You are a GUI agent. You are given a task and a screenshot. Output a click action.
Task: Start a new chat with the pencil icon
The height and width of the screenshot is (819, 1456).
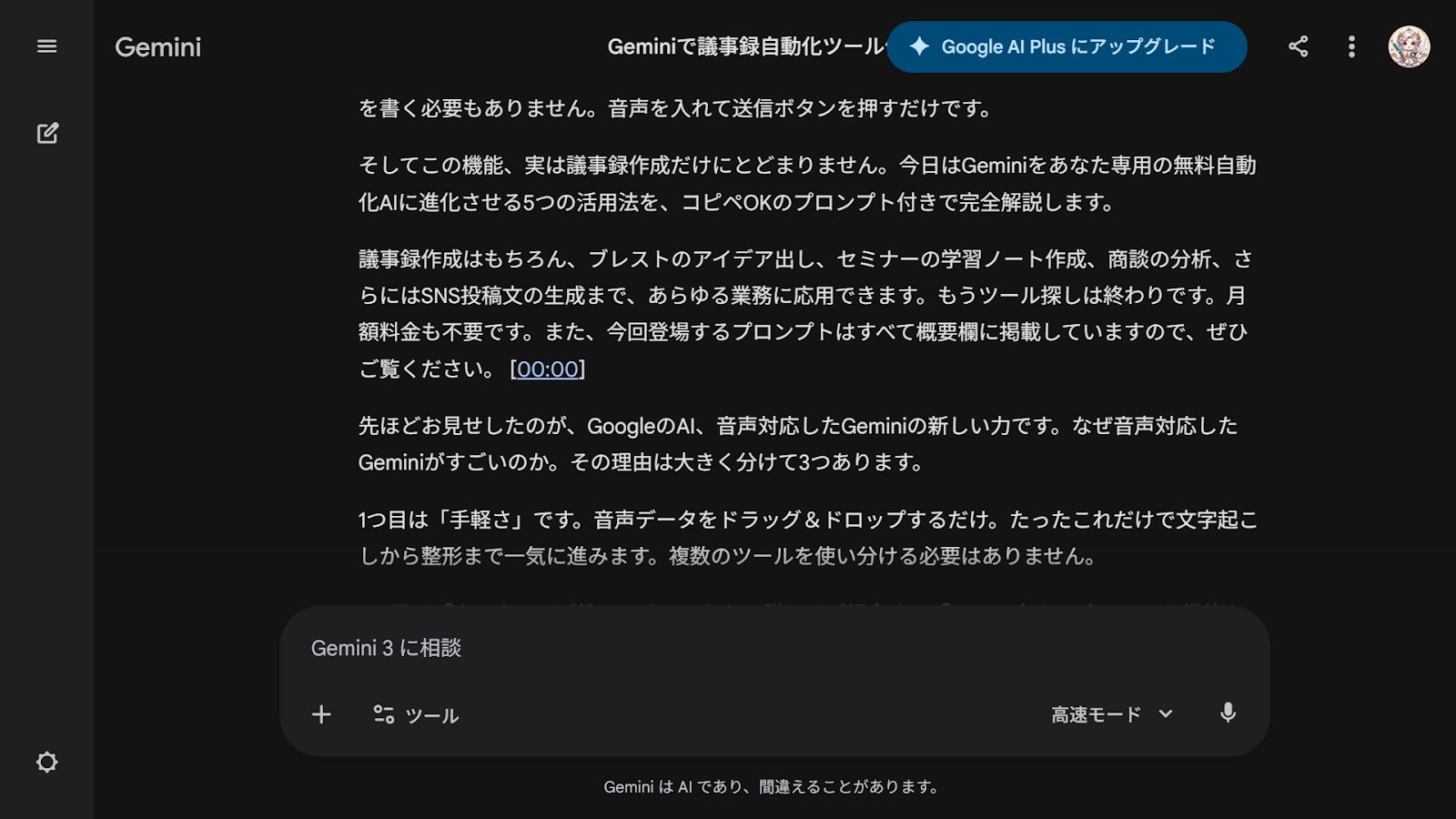click(47, 133)
